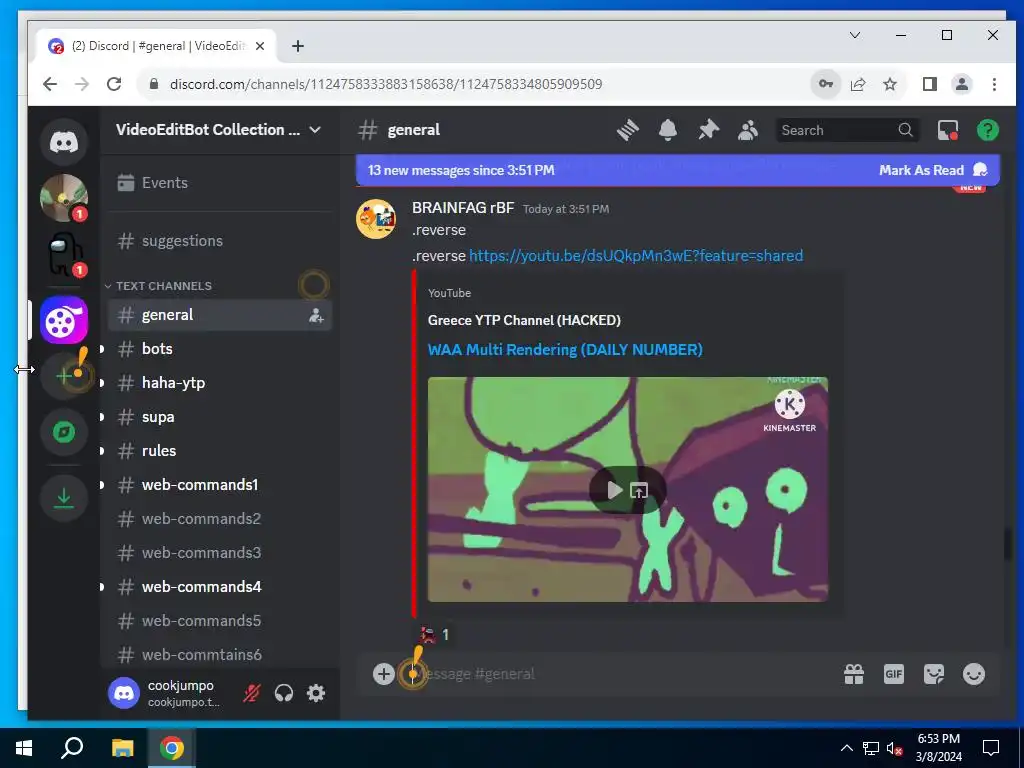The width and height of the screenshot is (1024, 768).
Task: Open Chrome three-dot menu
Action: click(994, 84)
